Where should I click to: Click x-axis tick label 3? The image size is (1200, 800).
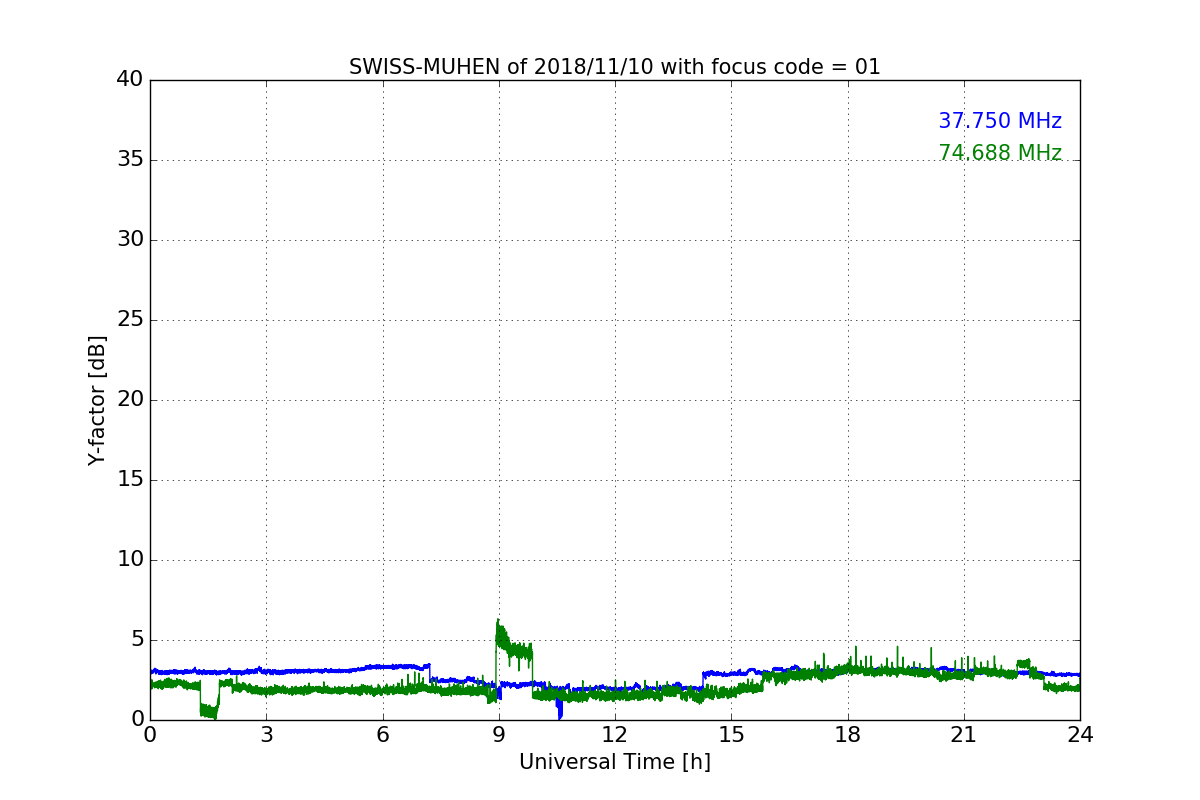pos(266,735)
